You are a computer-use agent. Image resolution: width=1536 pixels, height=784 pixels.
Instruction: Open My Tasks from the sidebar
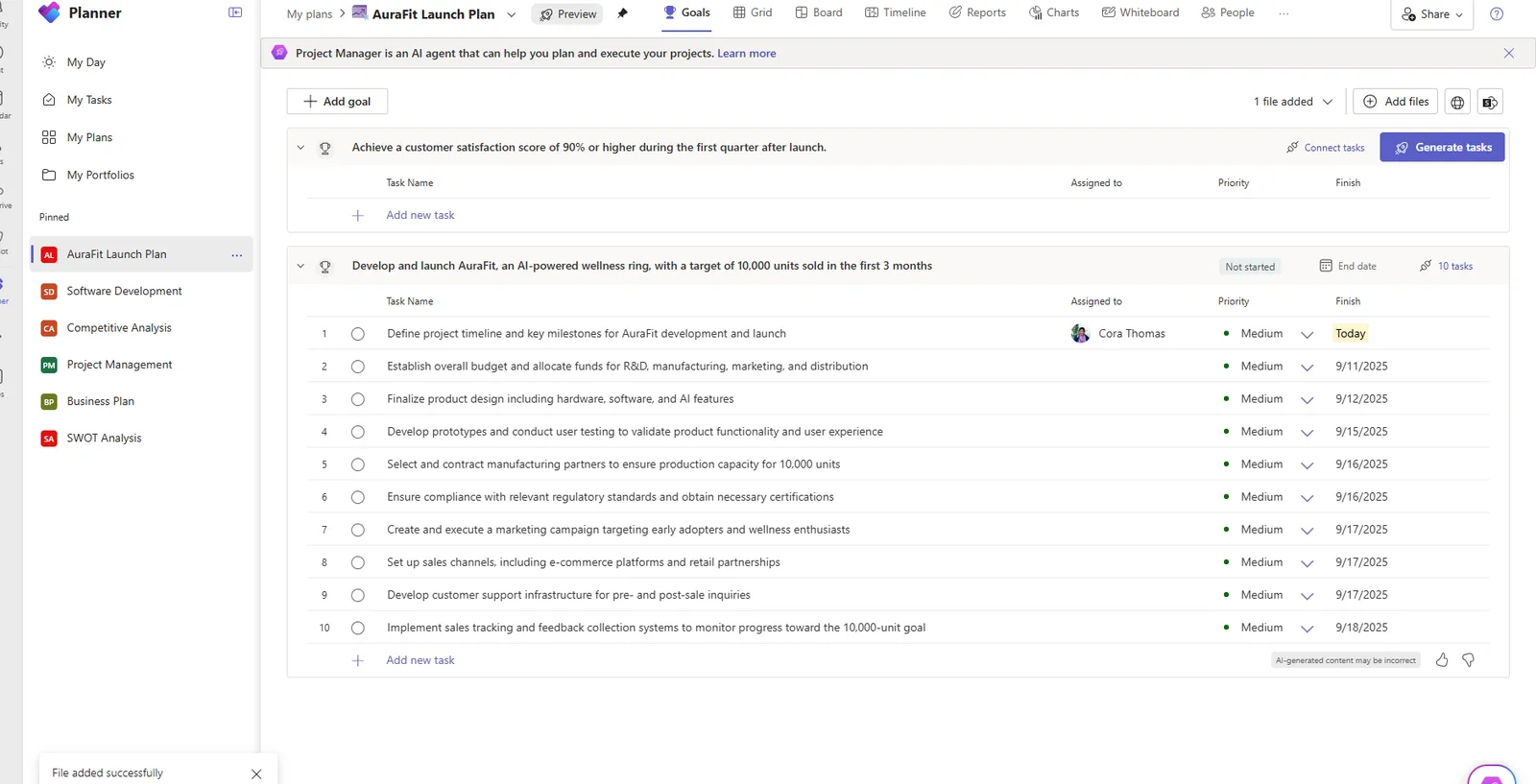click(88, 100)
